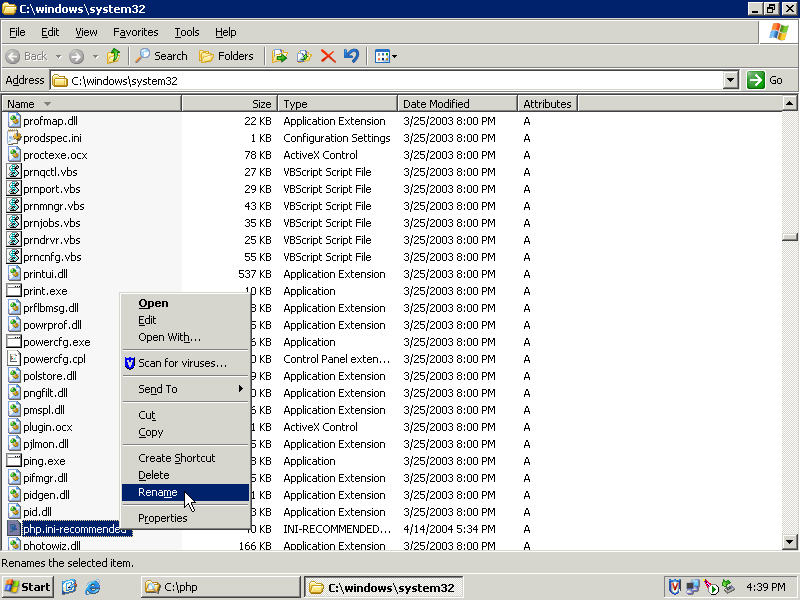Expand the Address bar dropdown arrow
Image resolution: width=800 pixels, height=600 pixels.
coord(730,80)
